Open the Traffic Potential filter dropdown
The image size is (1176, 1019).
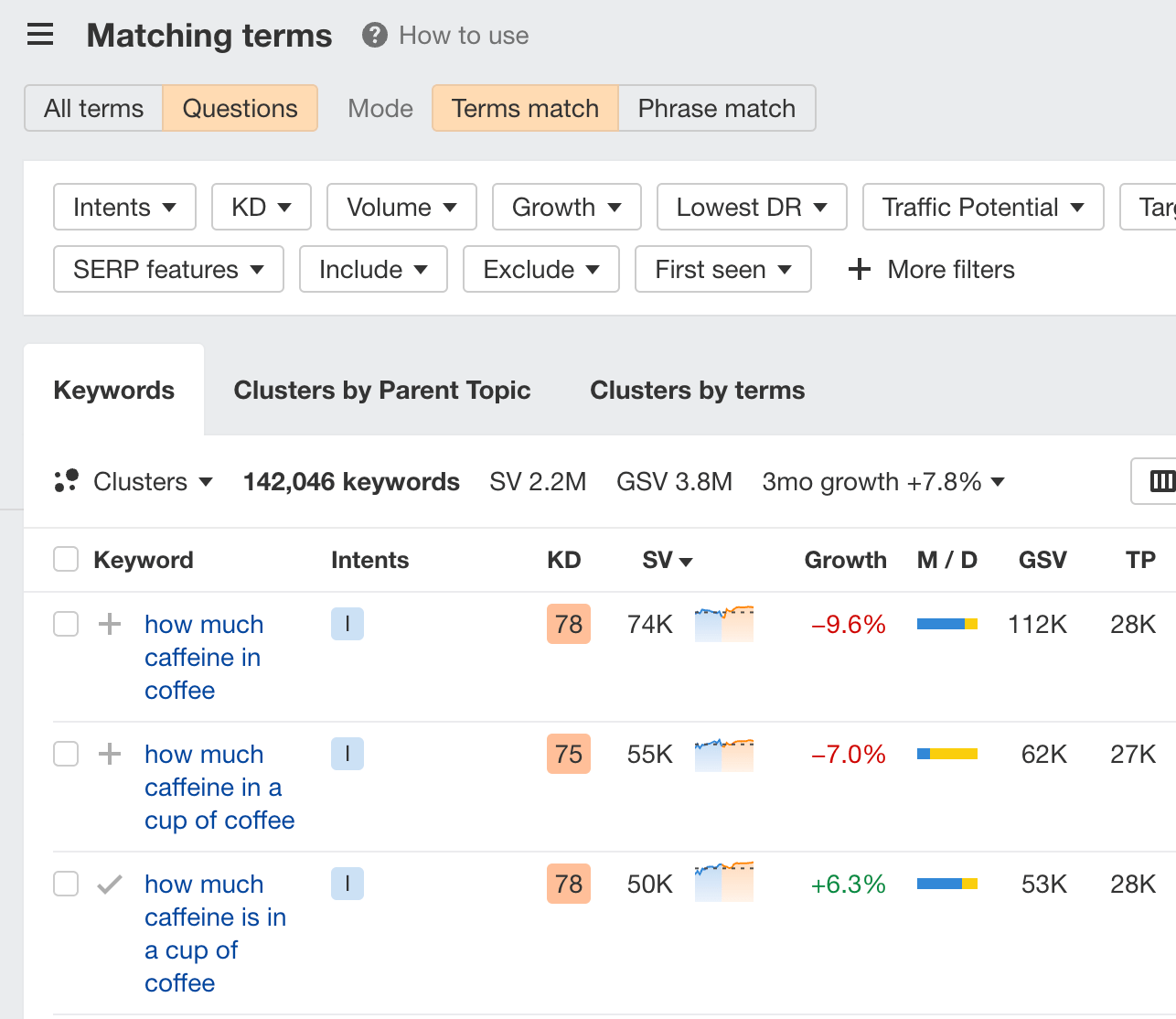coord(982,207)
